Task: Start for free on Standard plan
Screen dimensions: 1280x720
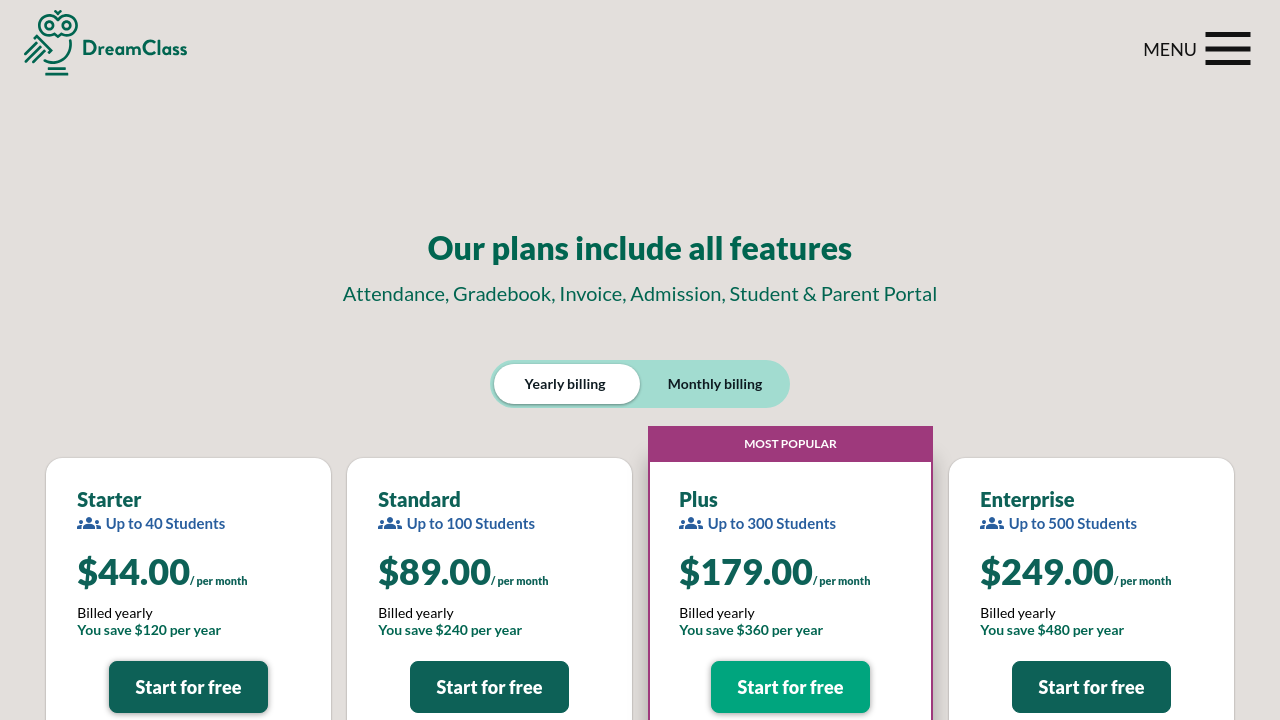Action: pyautogui.click(x=489, y=687)
